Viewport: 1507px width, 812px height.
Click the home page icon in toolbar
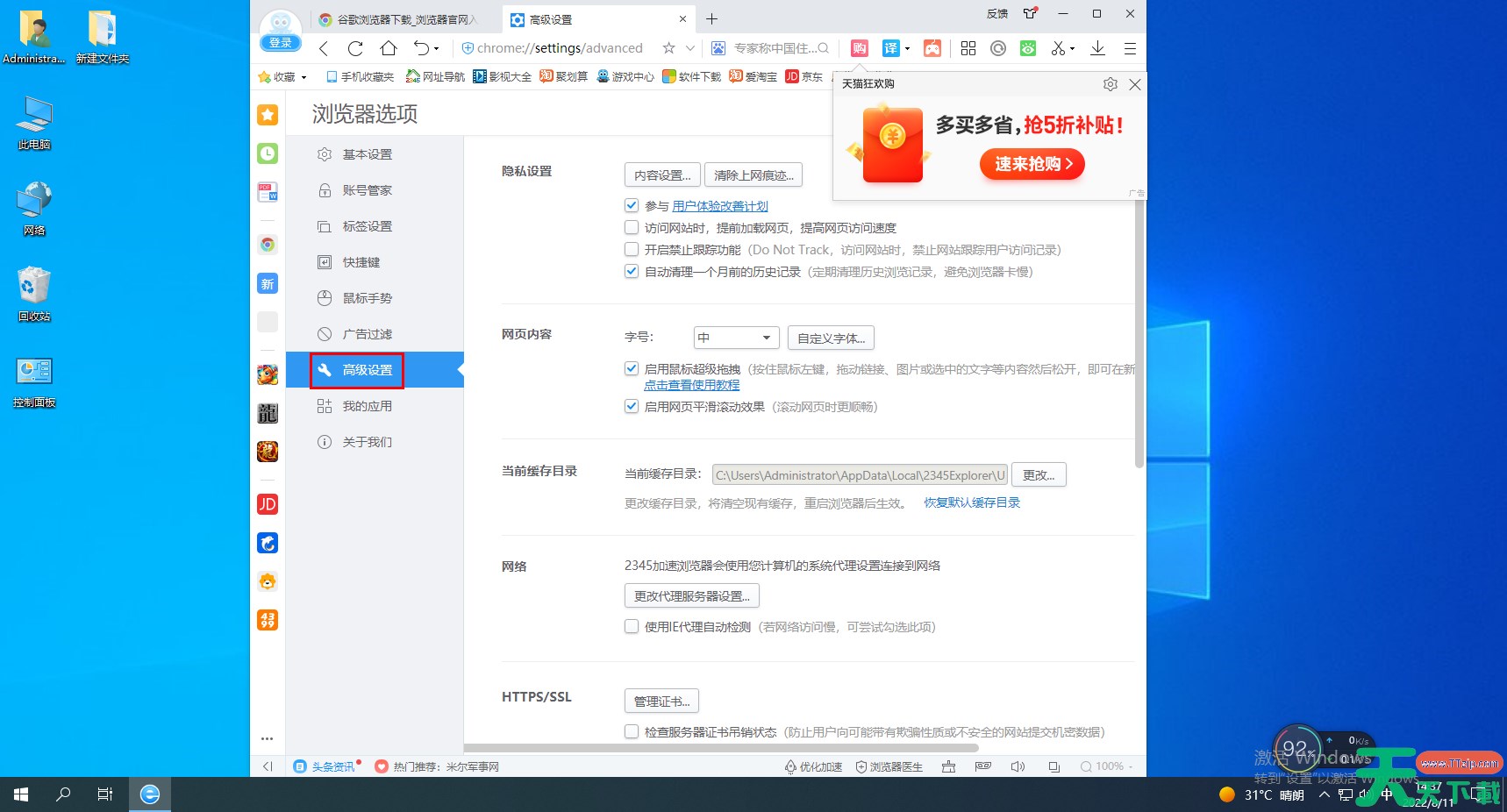(388, 48)
